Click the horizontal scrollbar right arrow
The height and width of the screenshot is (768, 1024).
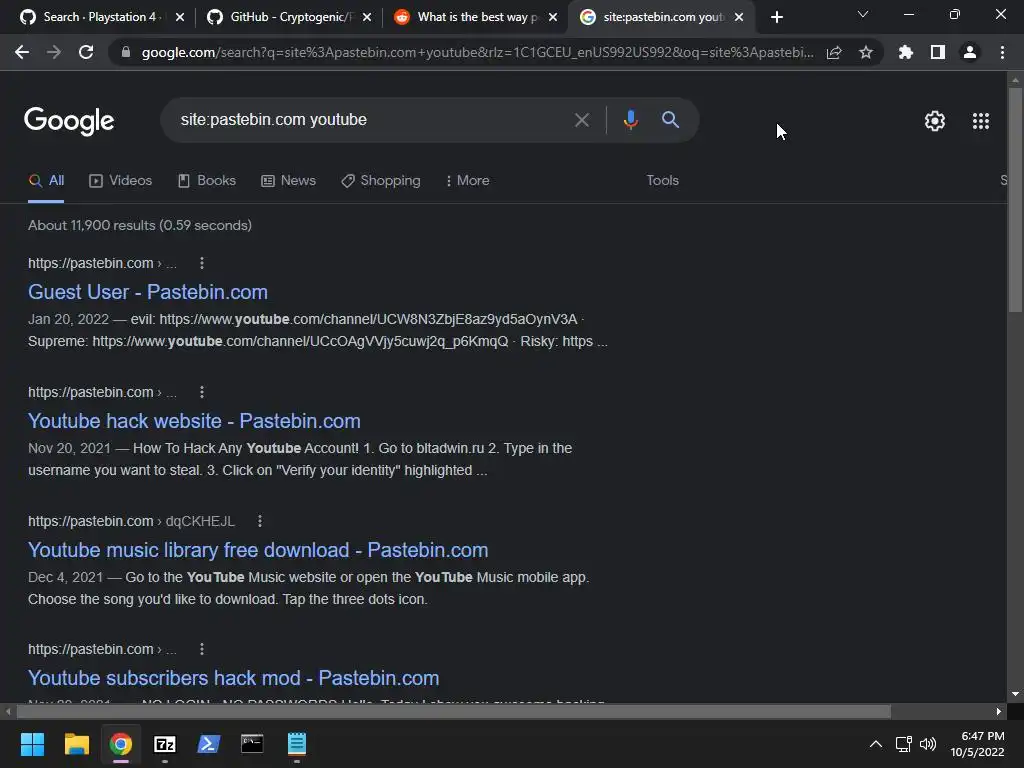pyautogui.click(x=999, y=711)
